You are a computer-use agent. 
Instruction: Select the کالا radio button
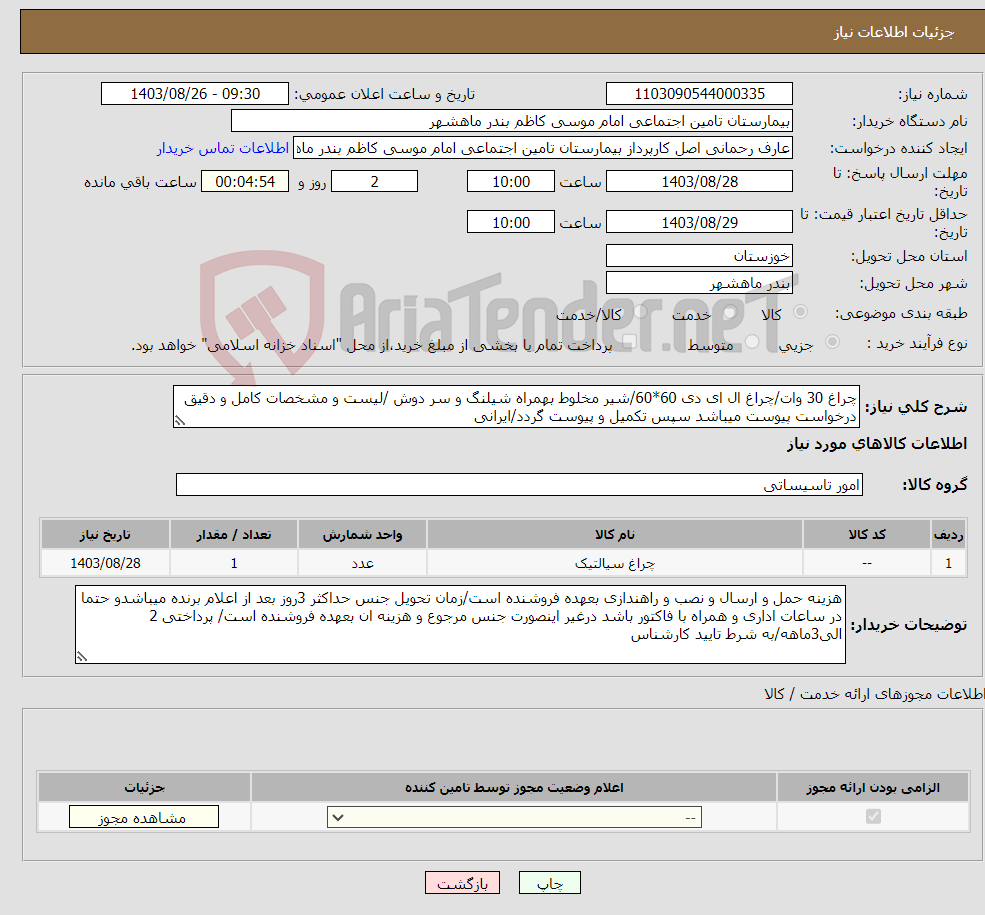(800, 311)
